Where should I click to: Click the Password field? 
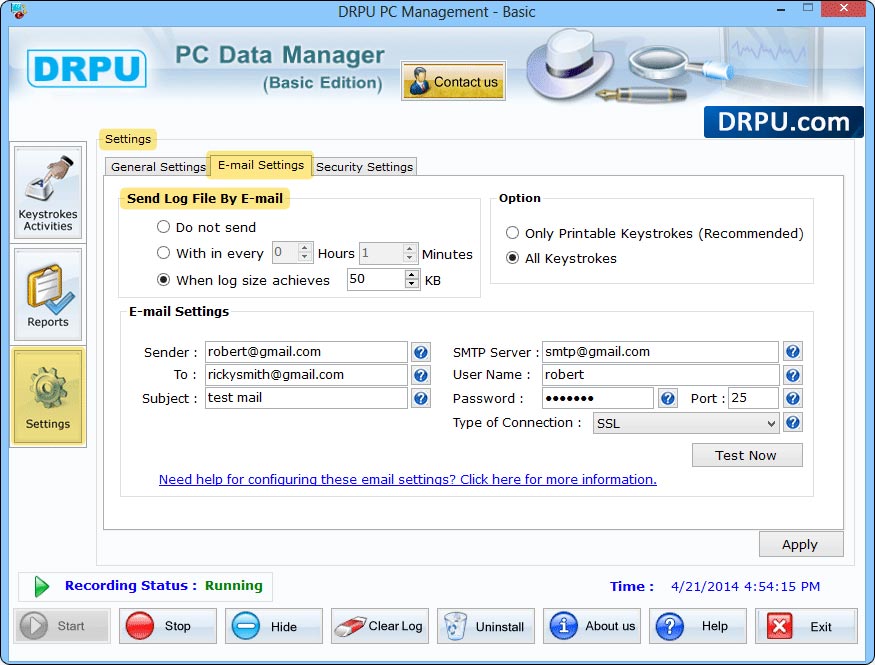(x=598, y=398)
